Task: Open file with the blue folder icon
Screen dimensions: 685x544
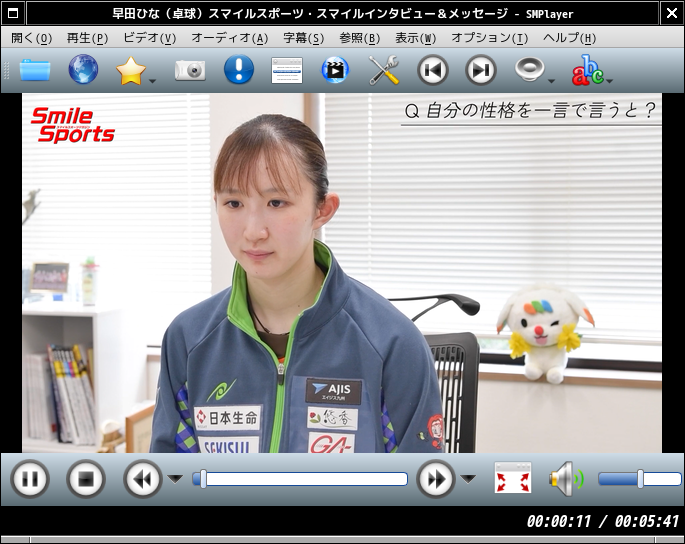Action: 35,70
